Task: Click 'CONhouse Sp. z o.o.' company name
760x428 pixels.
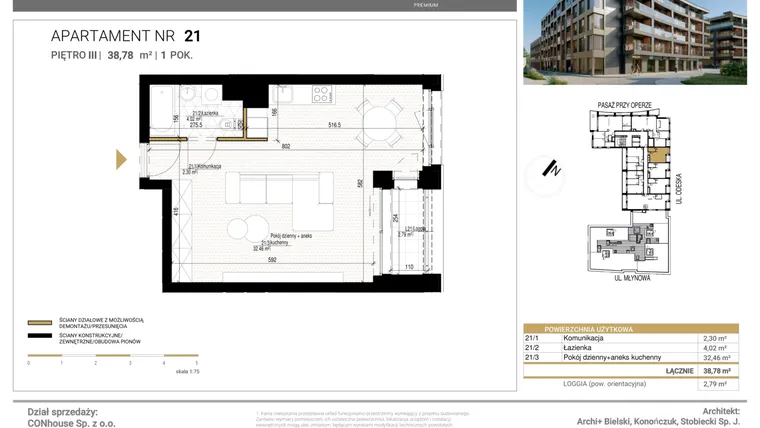Action: (x=71, y=423)
